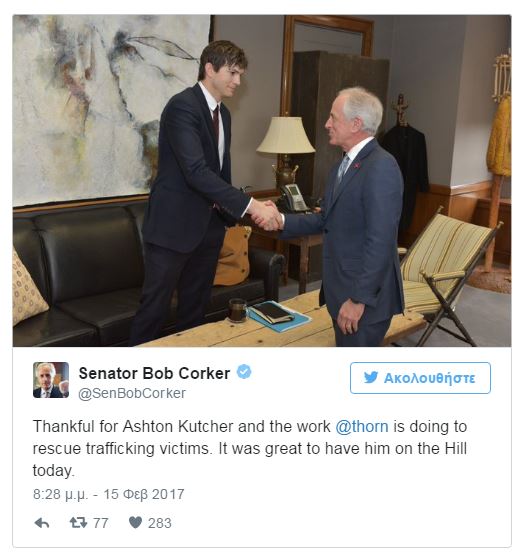Image resolution: width=521 pixels, height=554 pixels.
Task: Click the blue verified badge checkmark
Action: pyautogui.click(x=244, y=372)
